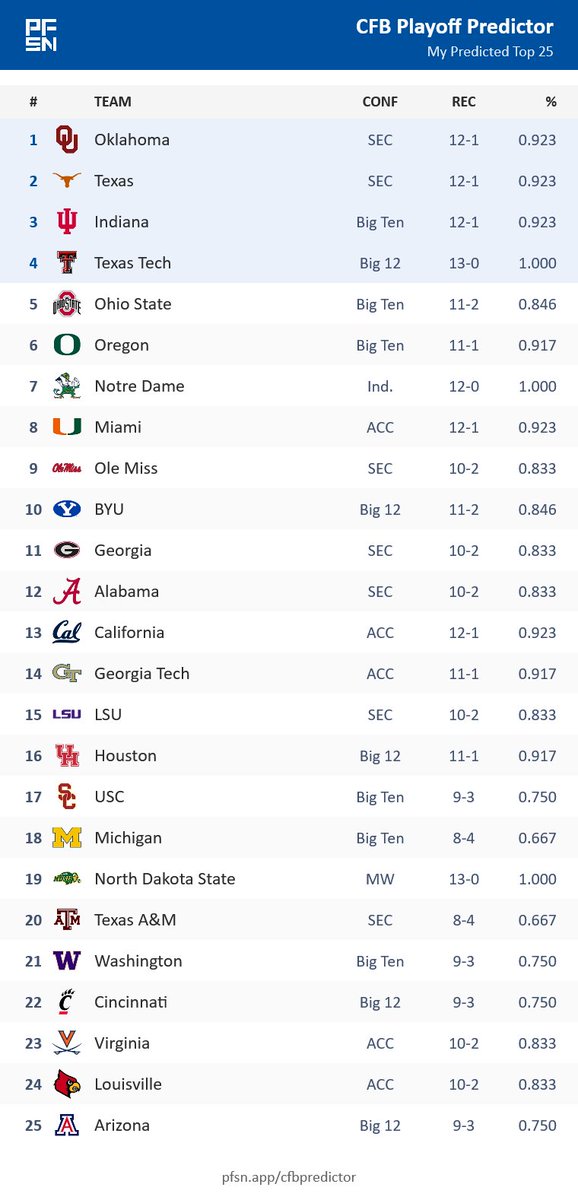Click the Michigan block M logo
Image resolution: width=578 pixels, height=1200 pixels.
pos(67,838)
